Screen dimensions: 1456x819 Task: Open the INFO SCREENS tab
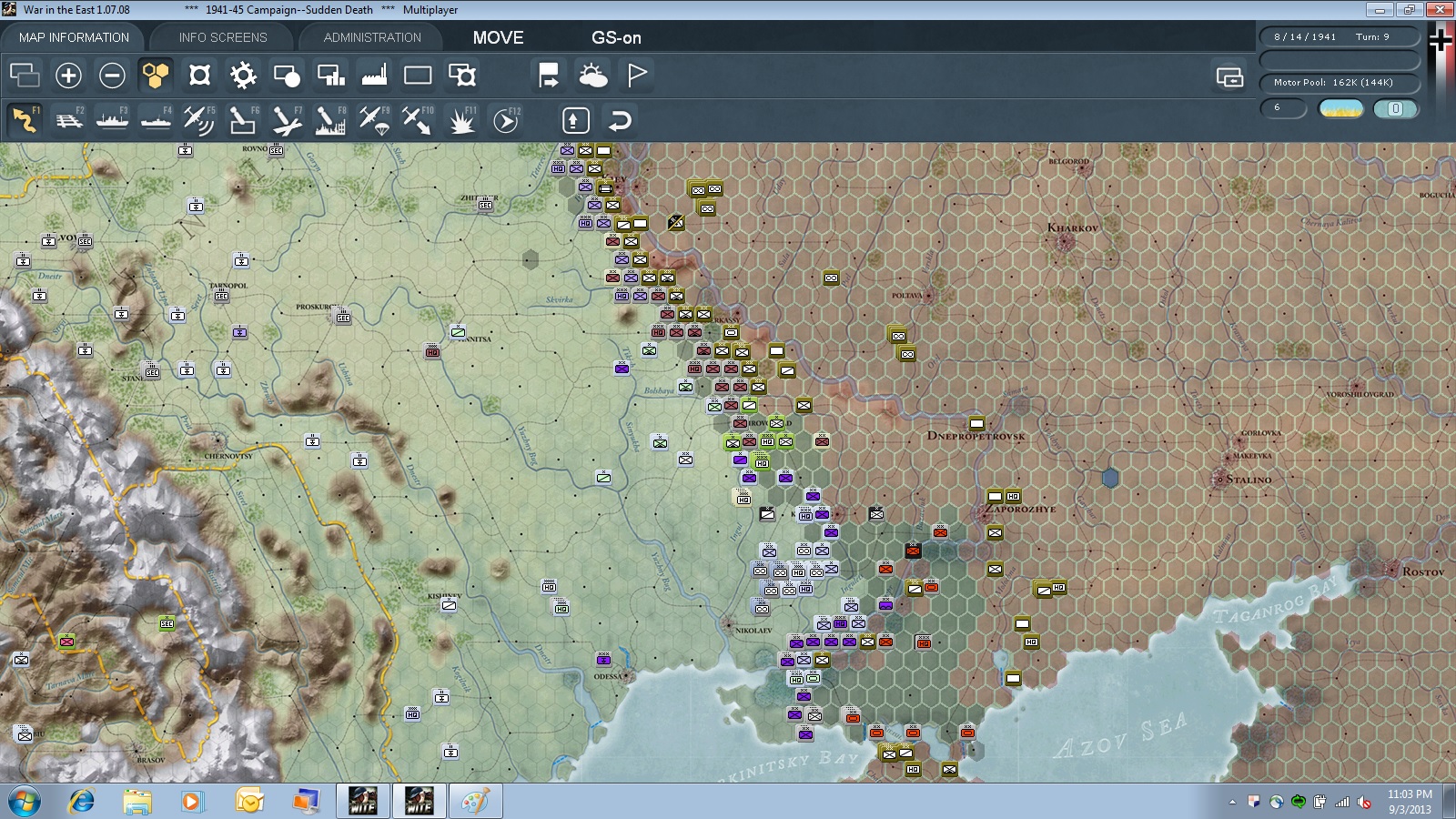[223, 37]
